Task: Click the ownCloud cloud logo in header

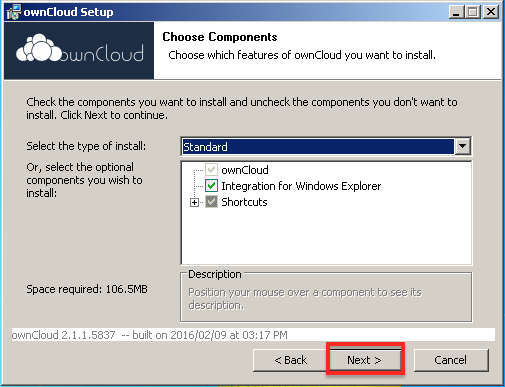Action: point(79,49)
